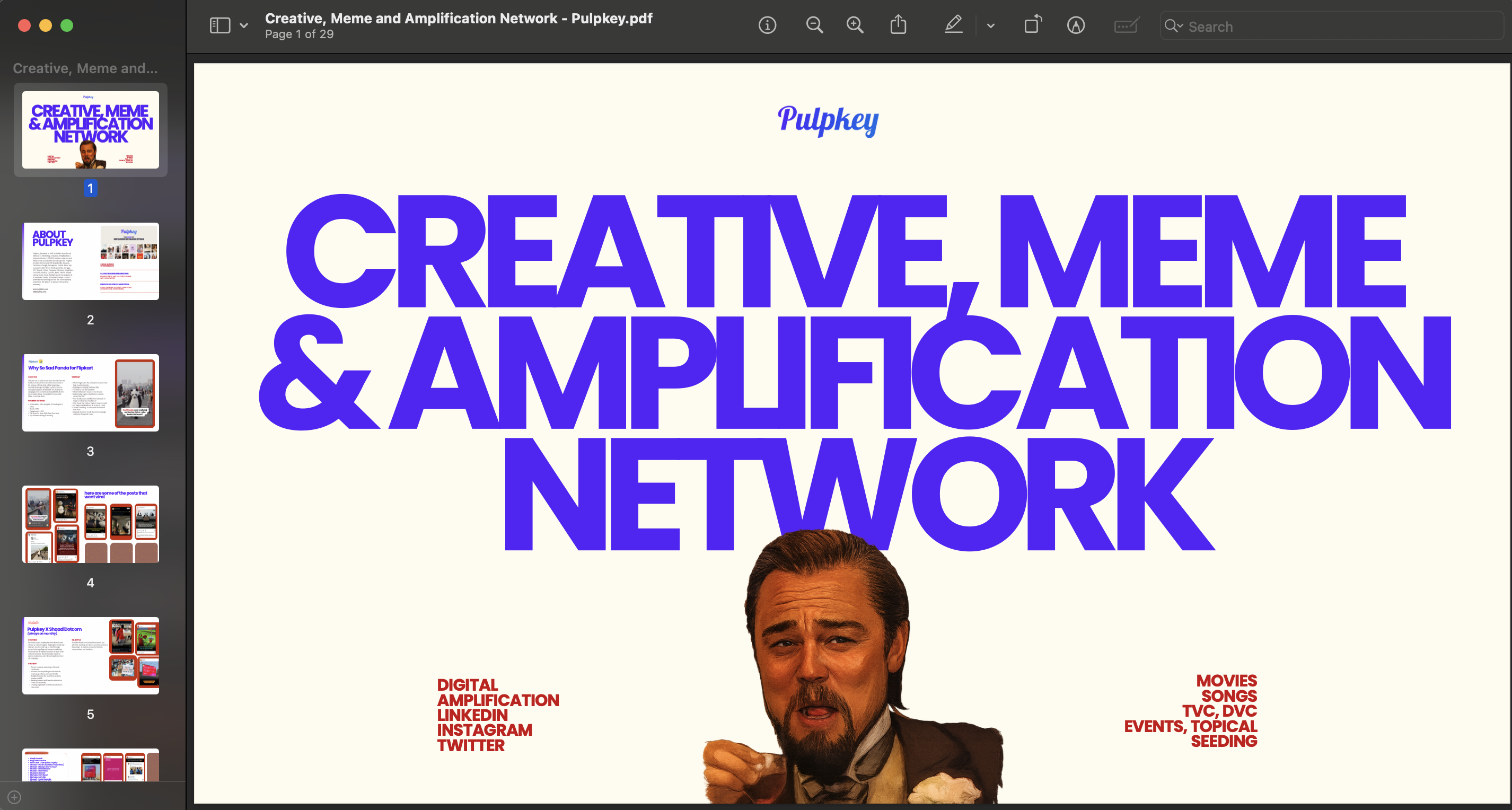Zoom in using the magnifier plus icon

(x=855, y=25)
